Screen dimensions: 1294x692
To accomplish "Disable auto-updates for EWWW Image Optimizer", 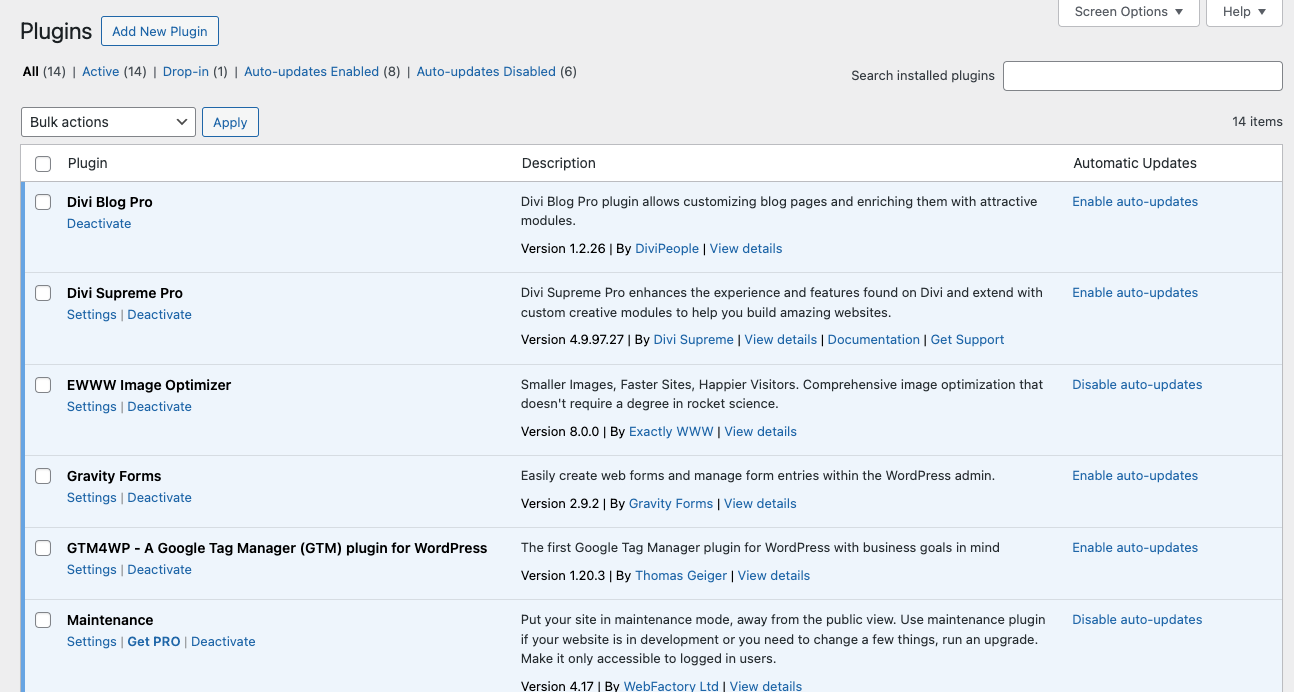I will [1137, 385].
